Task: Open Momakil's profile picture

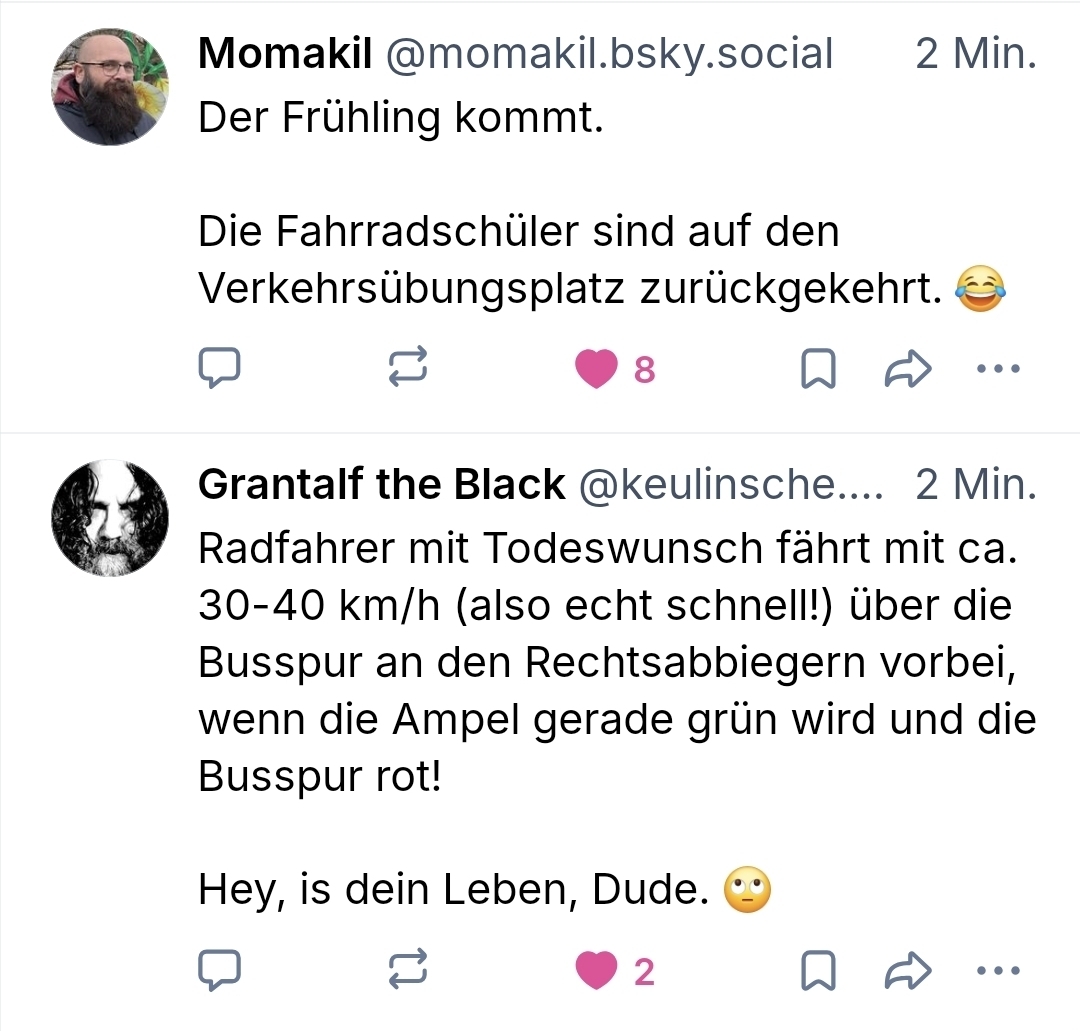Action: (110, 87)
